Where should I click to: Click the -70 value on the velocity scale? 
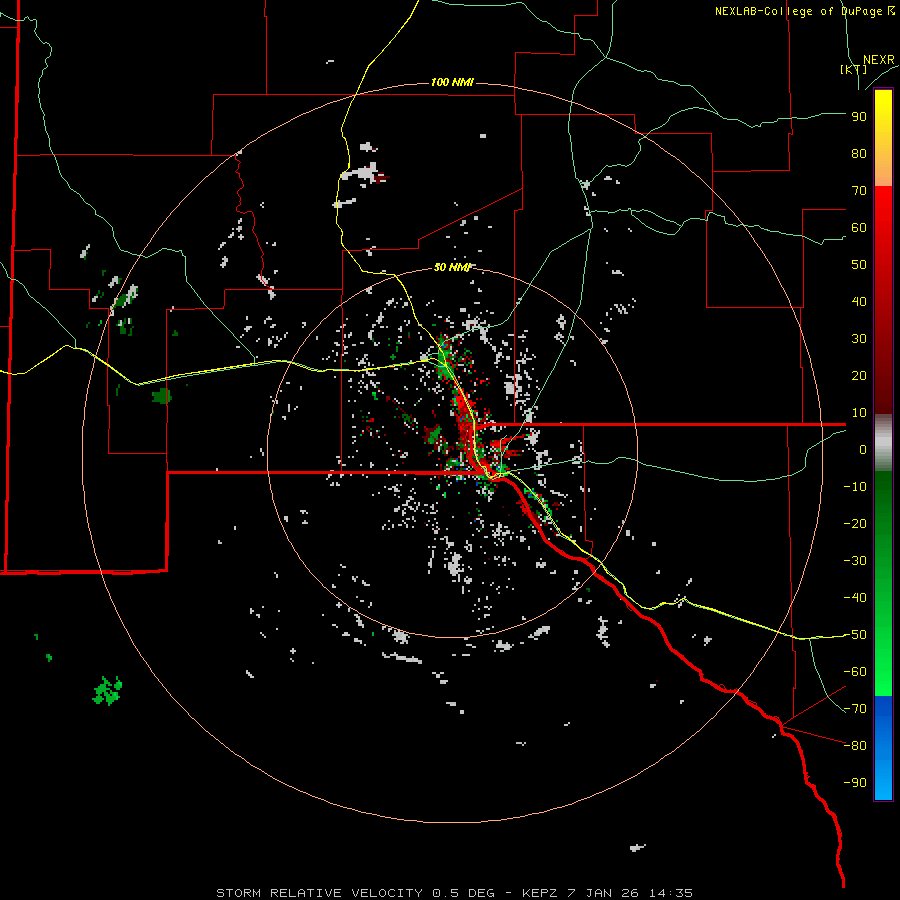tap(855, 709)
